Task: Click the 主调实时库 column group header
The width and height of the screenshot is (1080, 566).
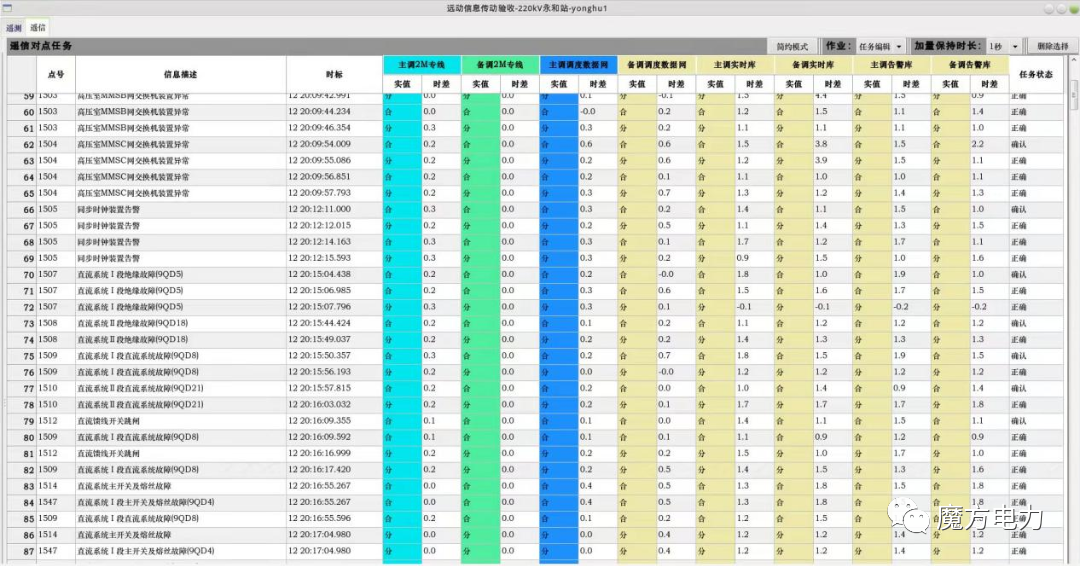Action: (735, 65)
